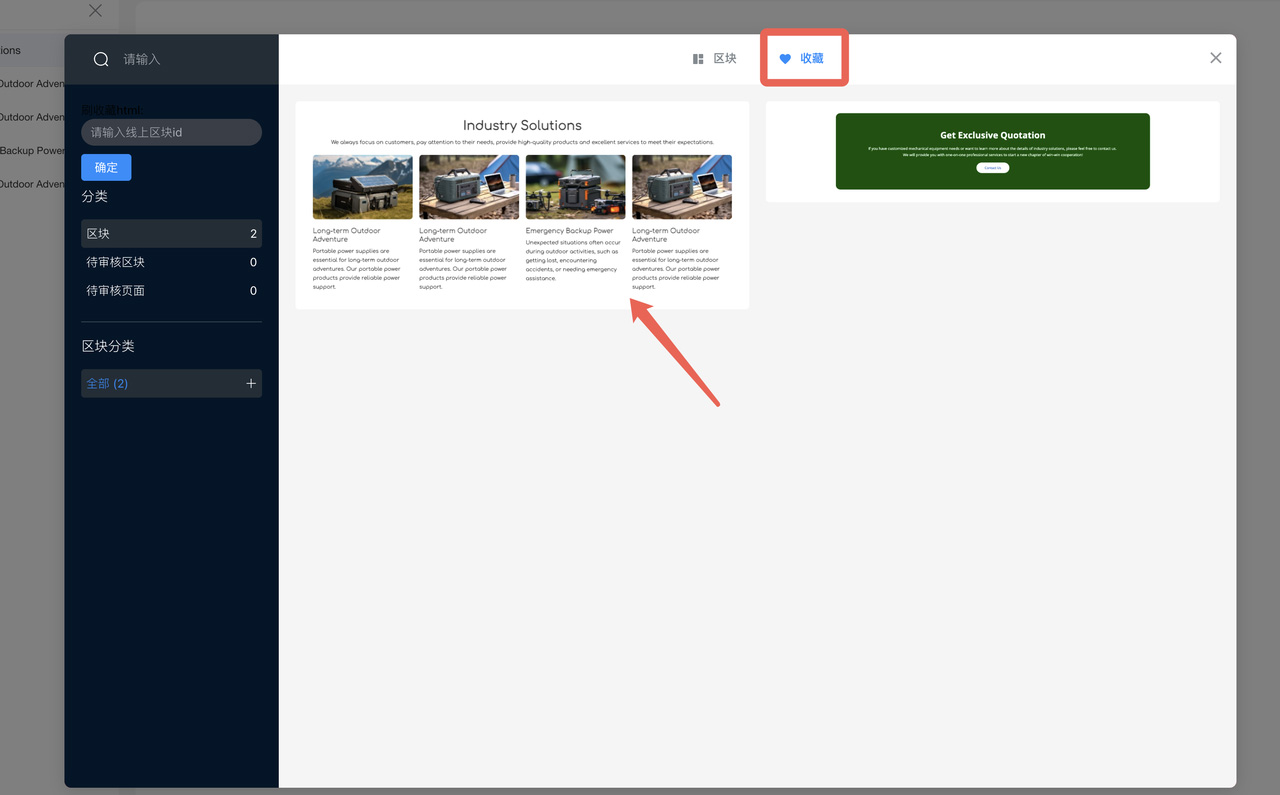The width and height of the screenshot is (1280, 795).
Task: Add a new block category with plus icon
Action: pos(250,383)
